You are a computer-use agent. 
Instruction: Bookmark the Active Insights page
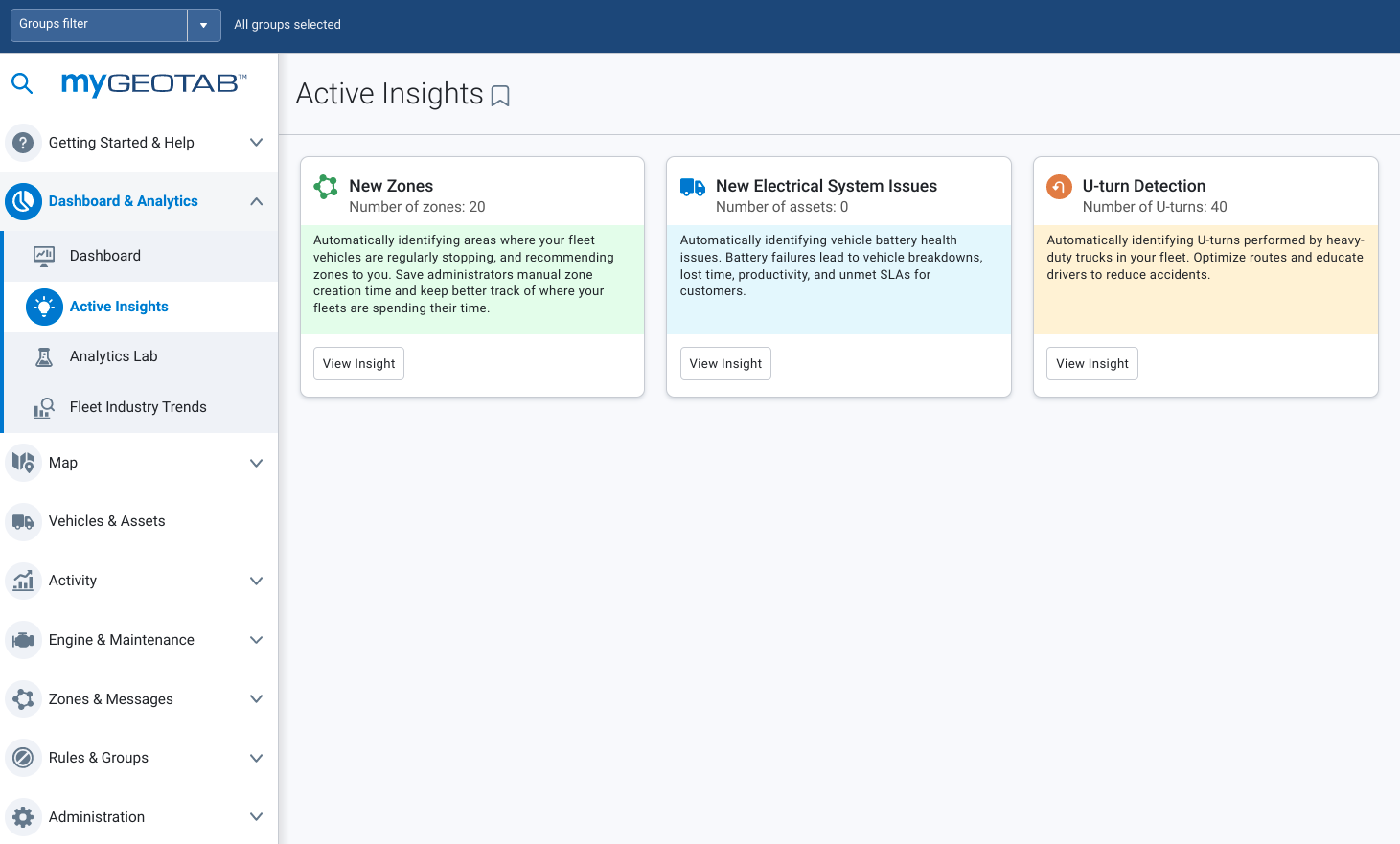pyautogui.click(x=500, y=96)
